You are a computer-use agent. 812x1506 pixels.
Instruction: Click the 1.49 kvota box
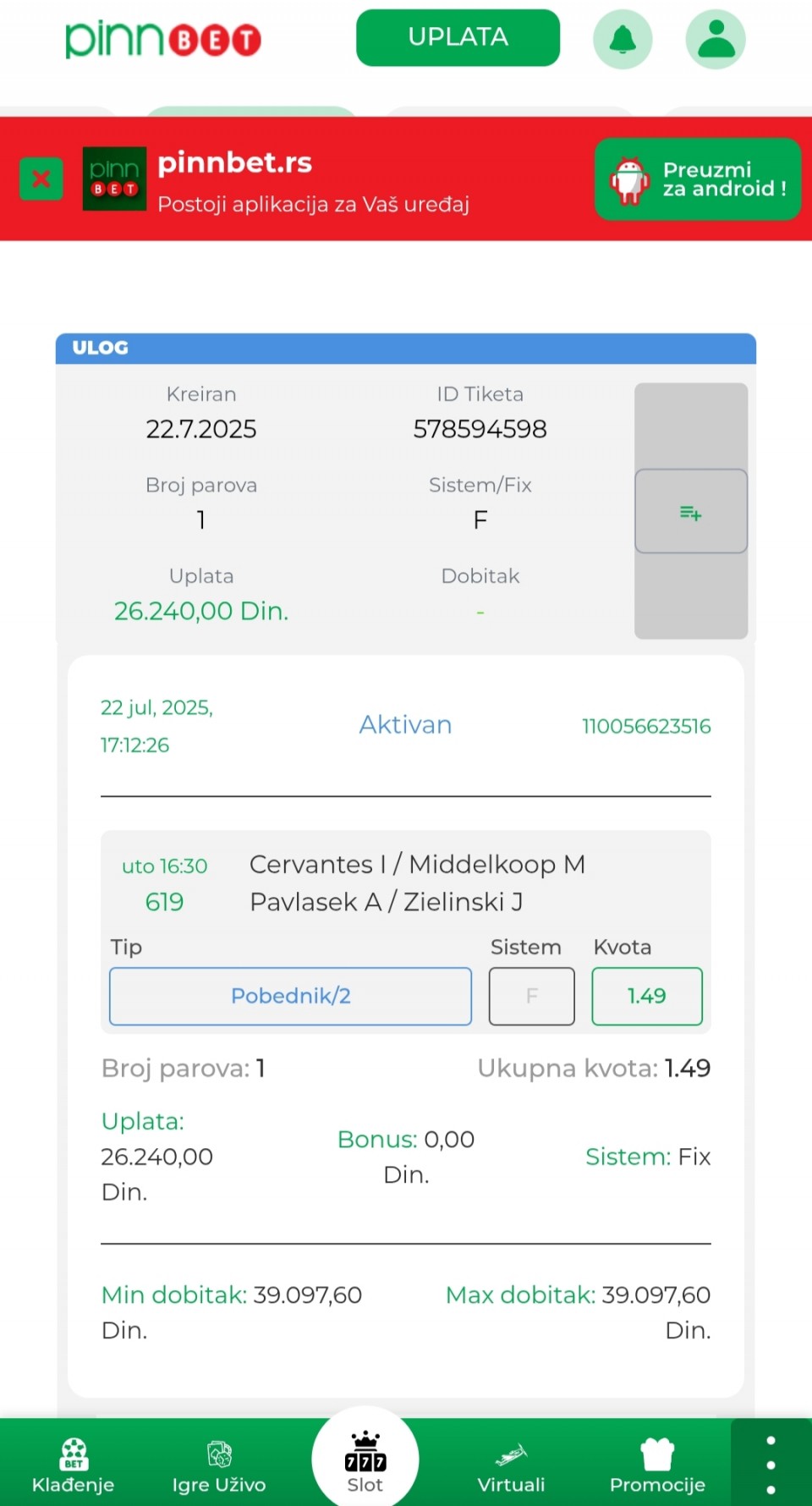[647, 996]
